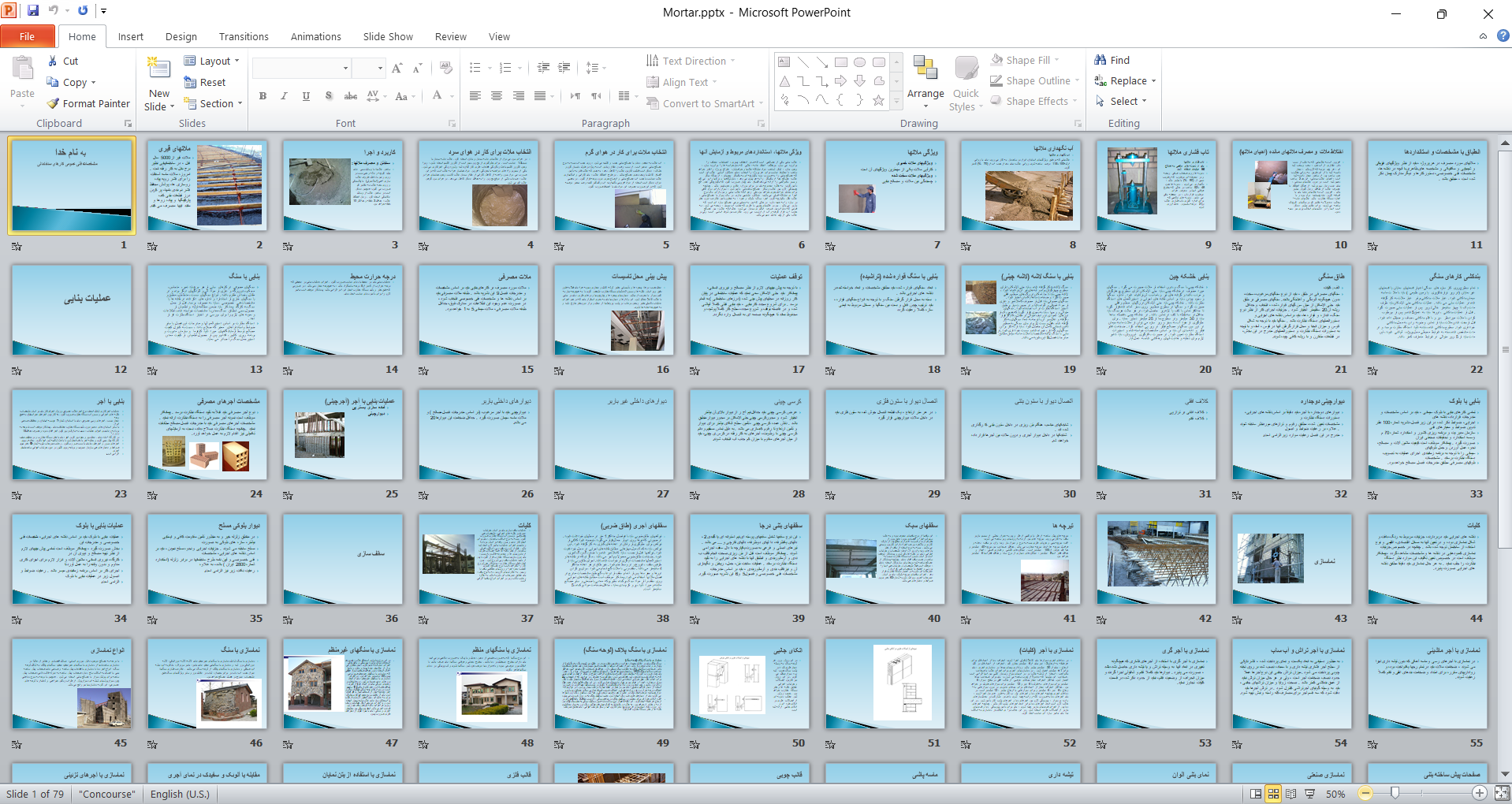Image resolution: width=1512 pixels, height=804 pixels.
Task: Switch to the Slide Show tab
Action: click(388, 36)
